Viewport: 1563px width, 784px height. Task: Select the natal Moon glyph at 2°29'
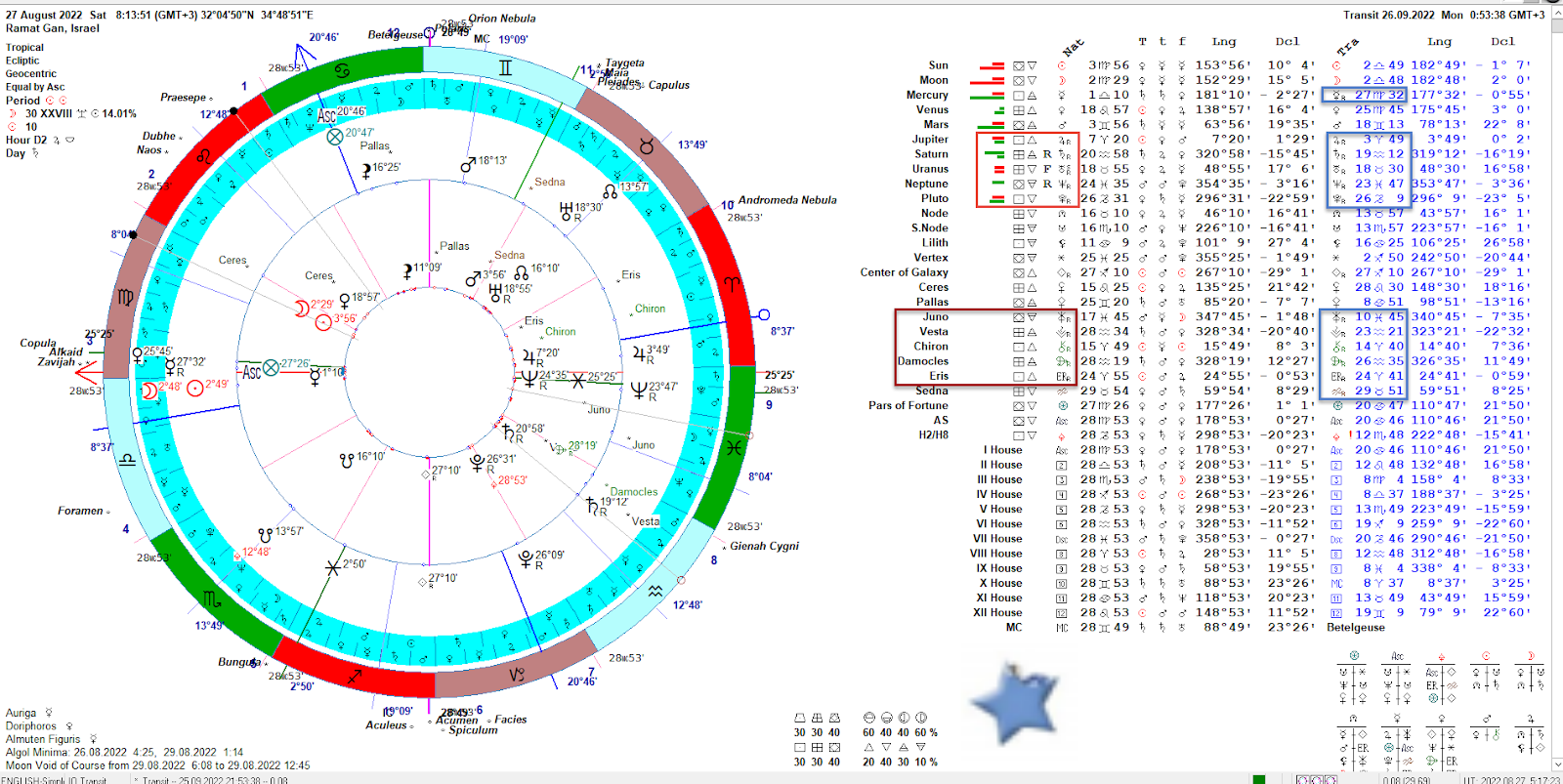(302, 309)
